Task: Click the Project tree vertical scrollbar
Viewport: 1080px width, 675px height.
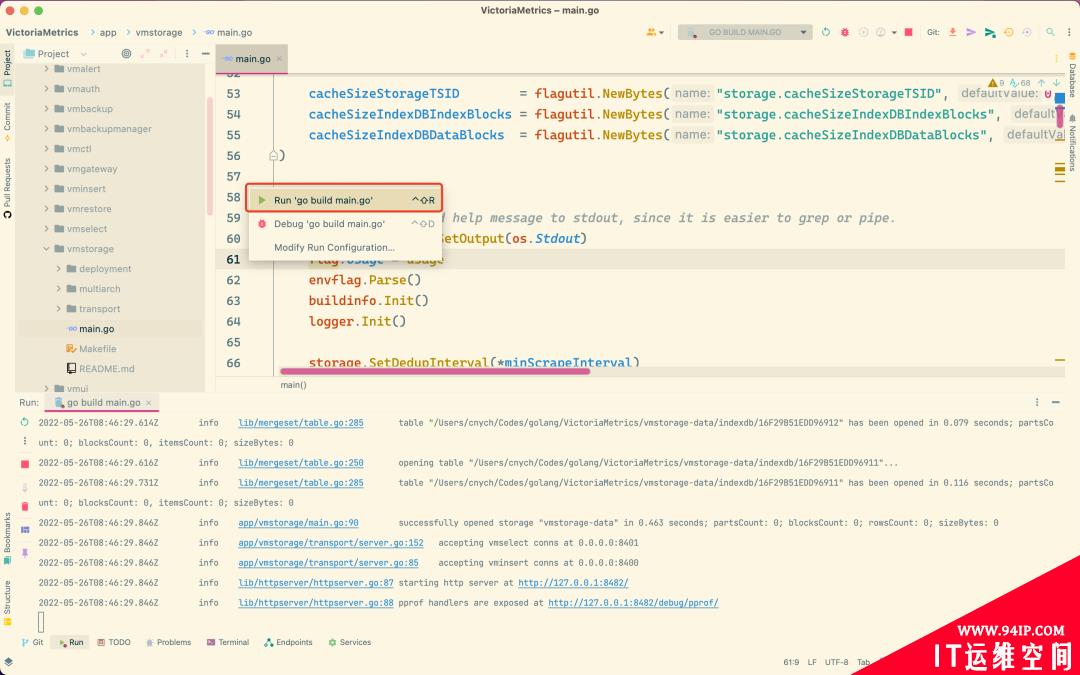Action: (209, 155)
